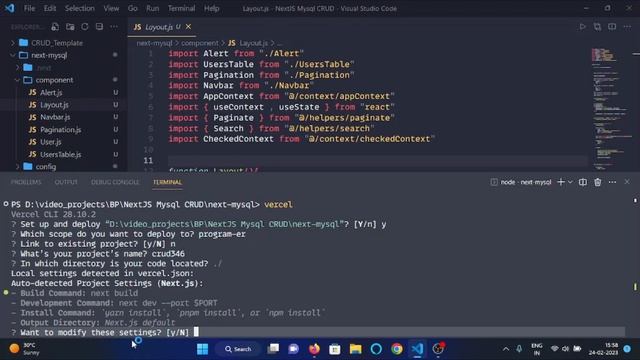
Task: Open the chat app taskbar icon
Action: [293, 349]
